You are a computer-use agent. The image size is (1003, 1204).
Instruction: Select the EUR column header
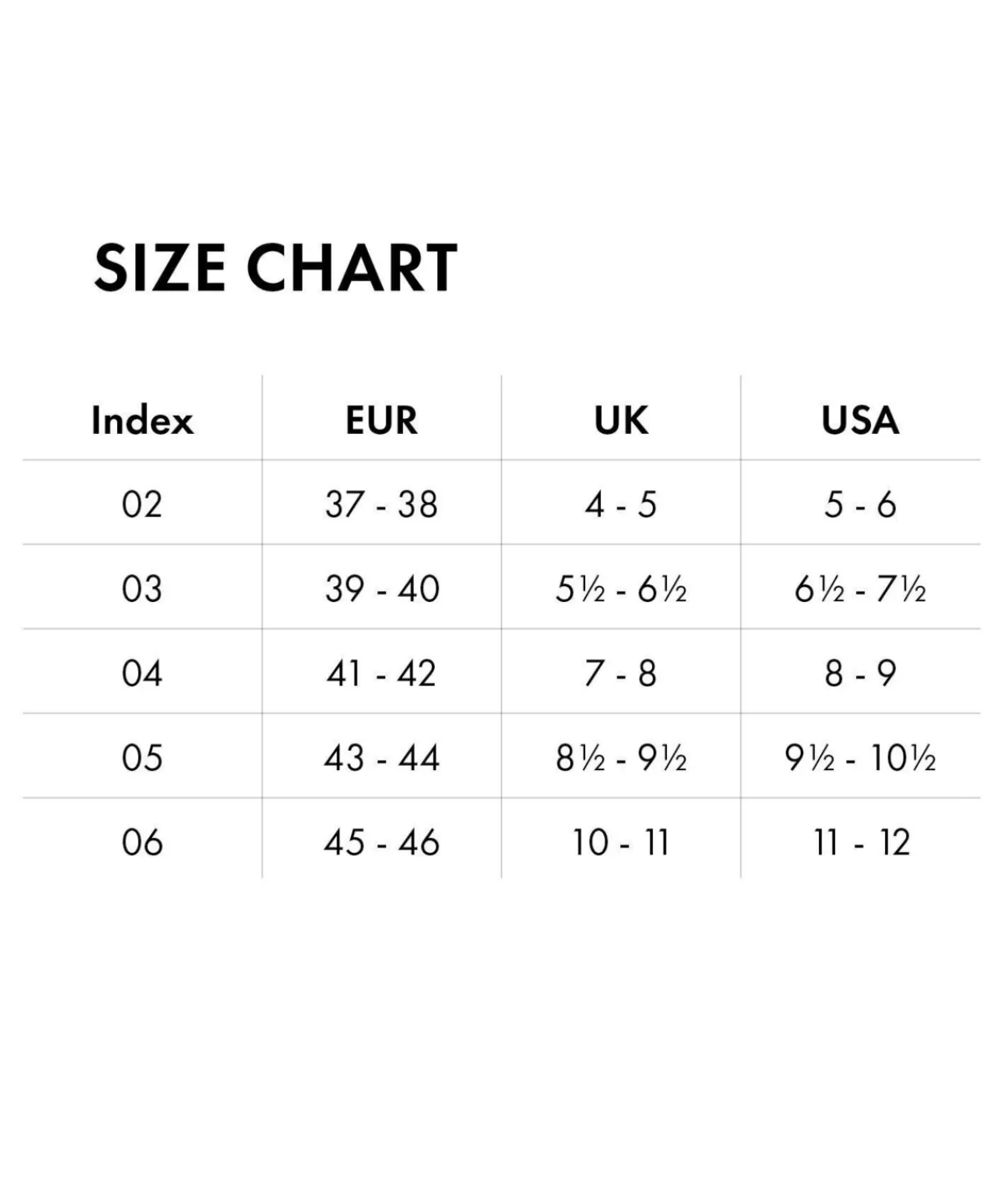pos(381,420)
